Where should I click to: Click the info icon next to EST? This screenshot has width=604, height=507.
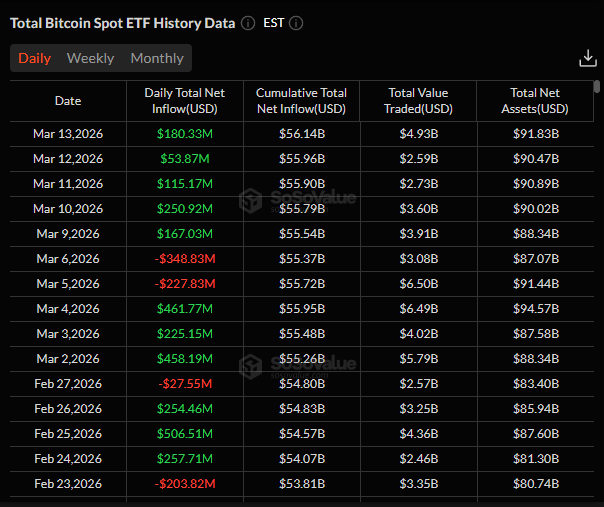(296, 23)
